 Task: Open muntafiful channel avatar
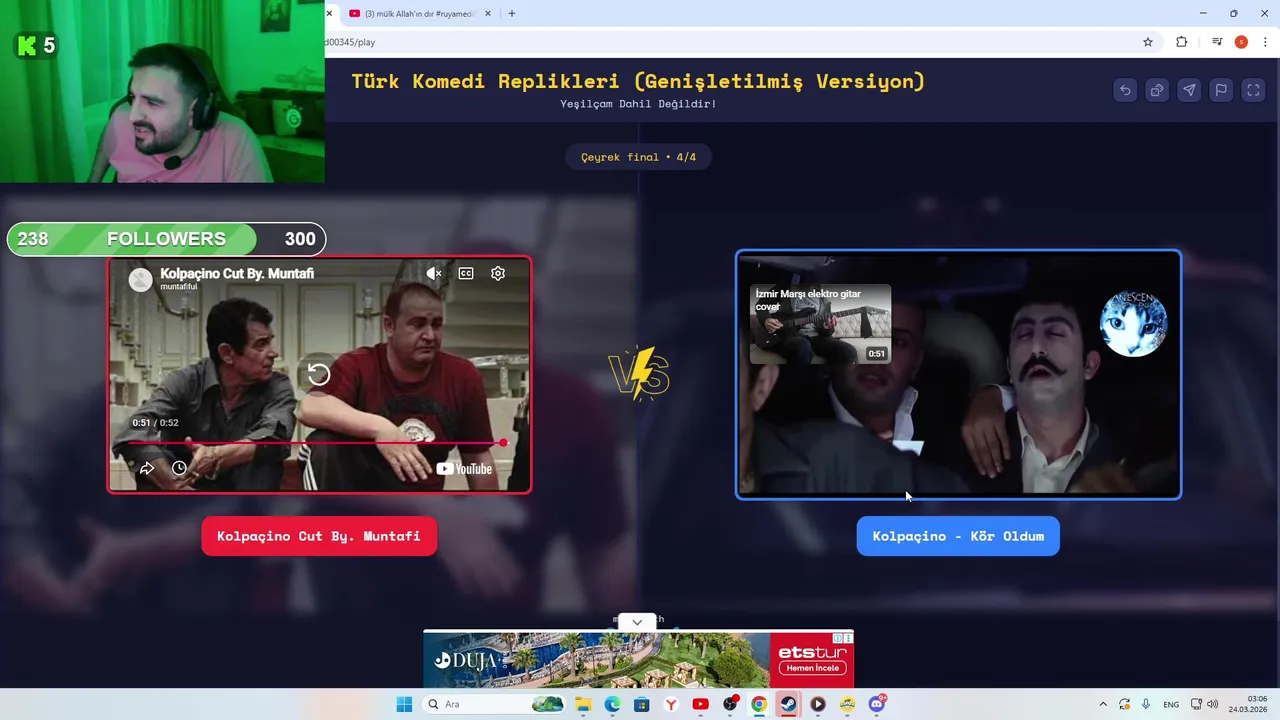click(141, 279)
